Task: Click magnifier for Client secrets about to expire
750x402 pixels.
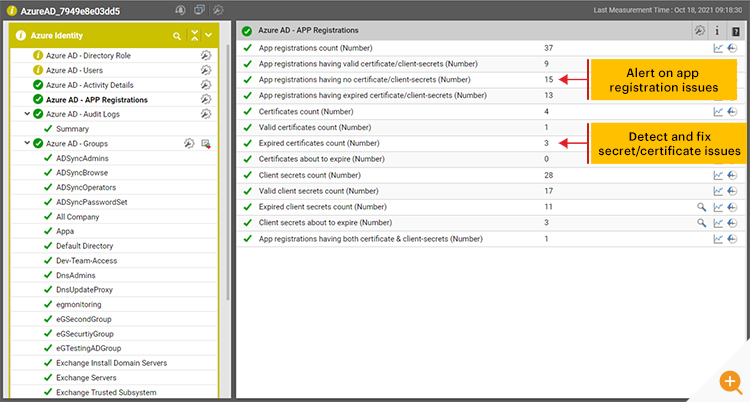Action: pos(701,223)
